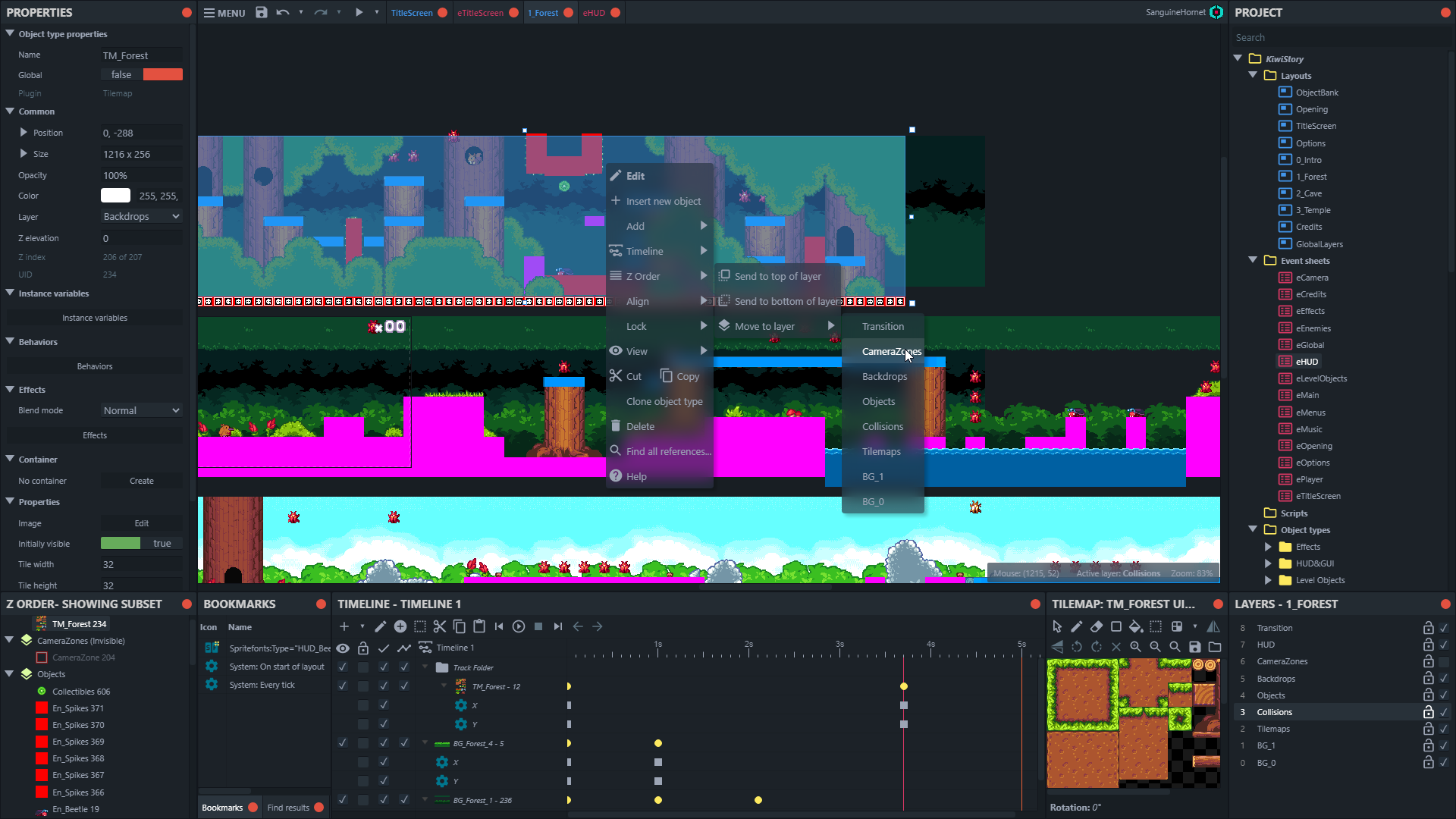Choose CameraZones in Move to layer submenu
The height and width of the screenshot is (819, 1456).
pos(890,351)
